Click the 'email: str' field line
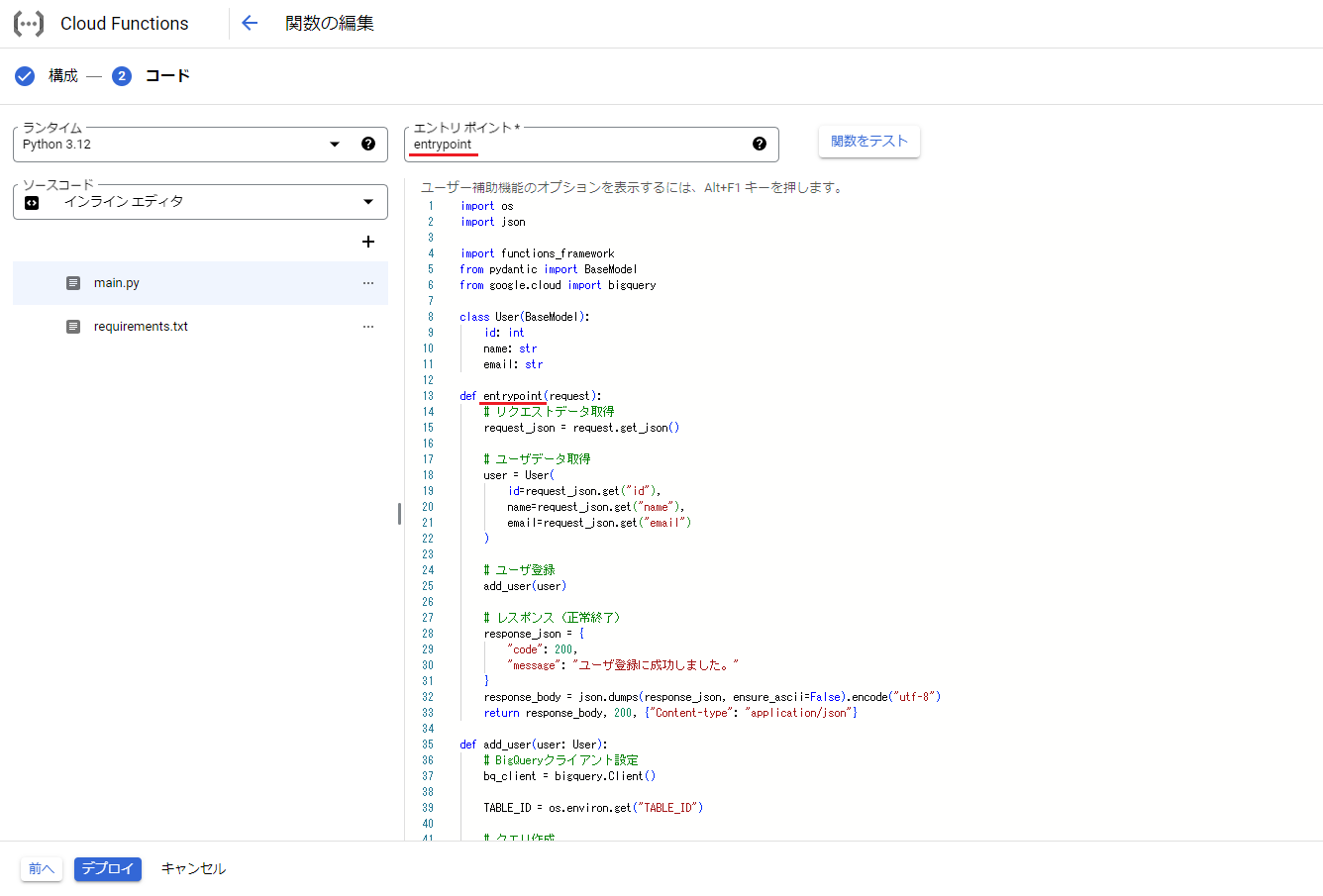The height and width of the screenshot is (896, 1323). 513,364
